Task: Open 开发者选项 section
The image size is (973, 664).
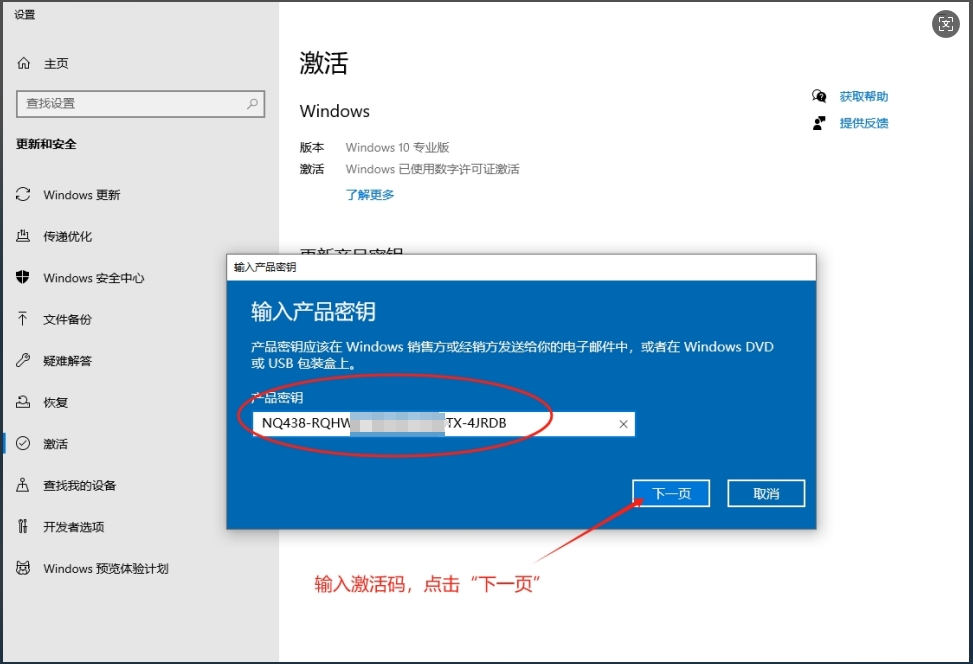Action: point(74,527)
